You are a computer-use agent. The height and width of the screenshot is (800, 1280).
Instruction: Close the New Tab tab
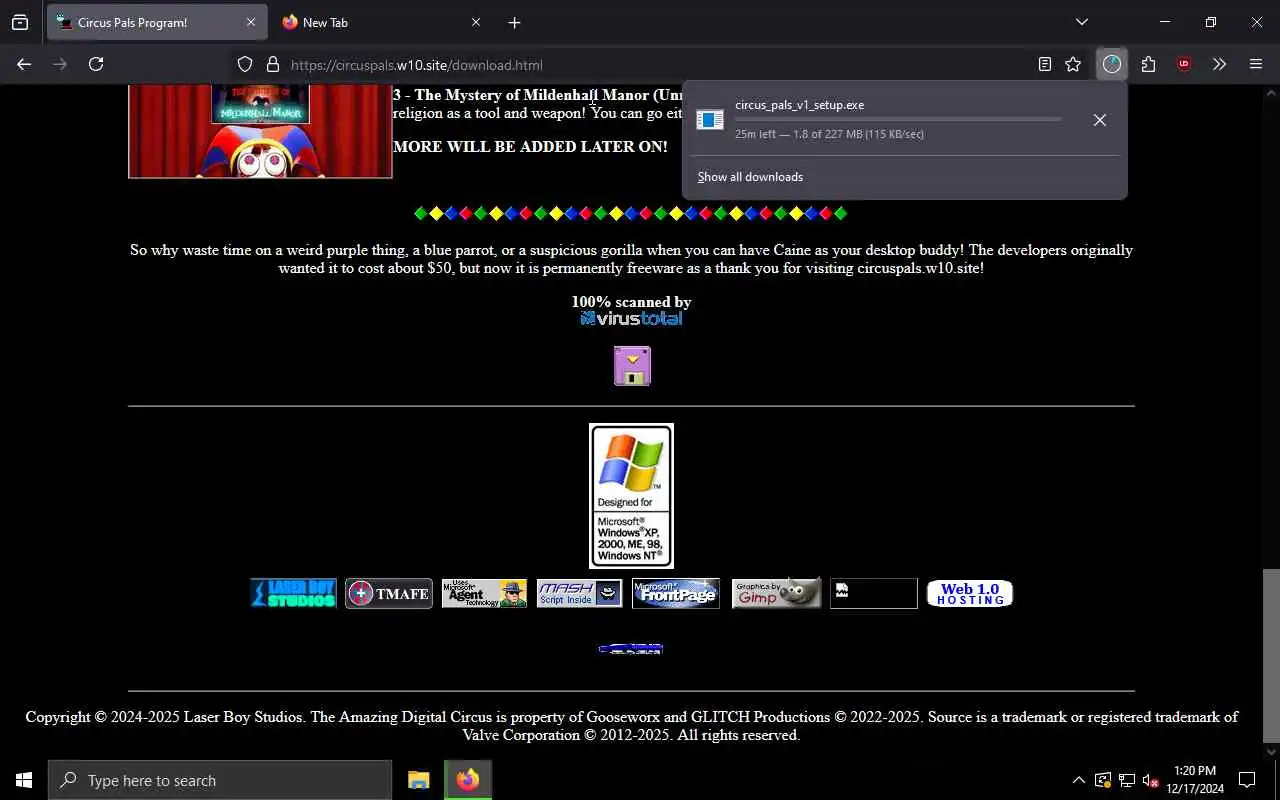click(475, 22)
